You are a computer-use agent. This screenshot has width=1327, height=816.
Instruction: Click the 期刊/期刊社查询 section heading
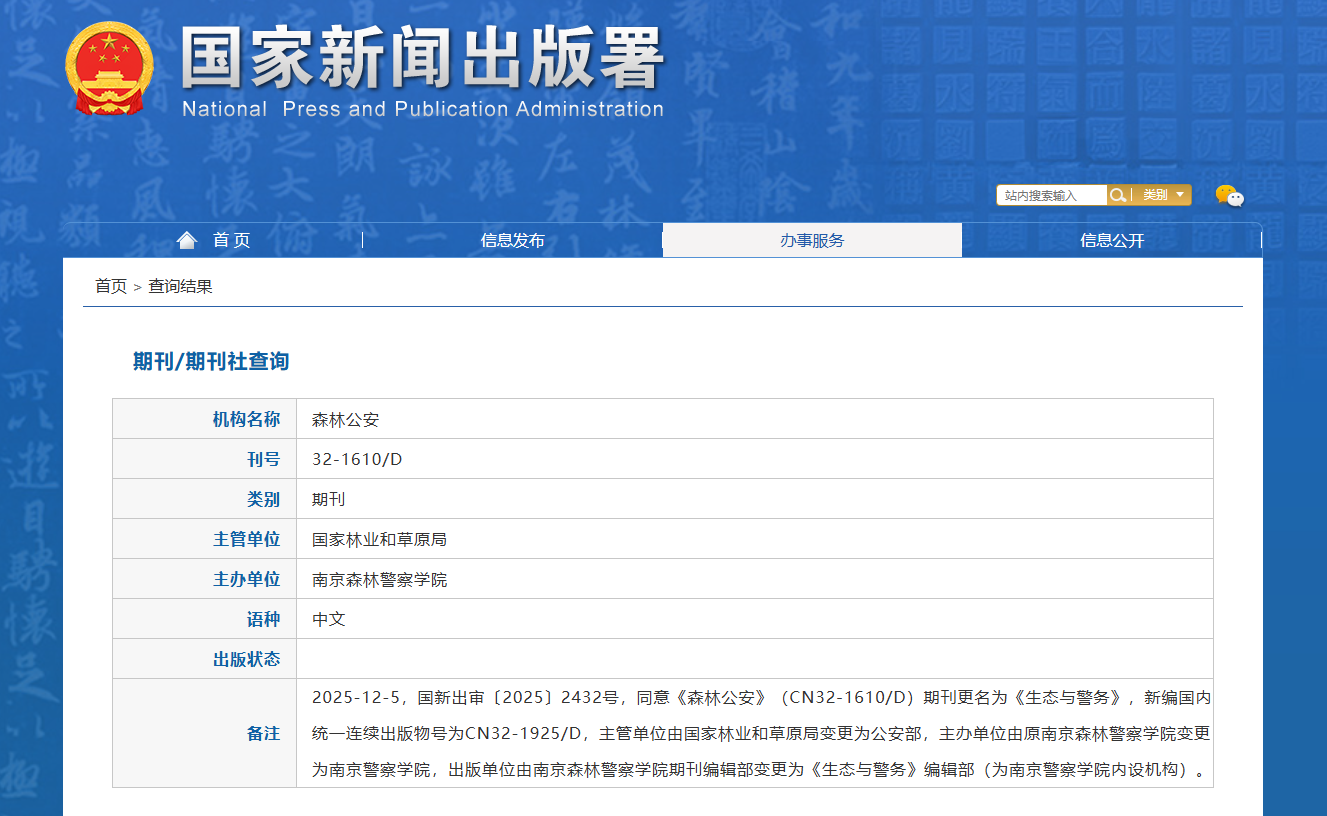[211, 362]
